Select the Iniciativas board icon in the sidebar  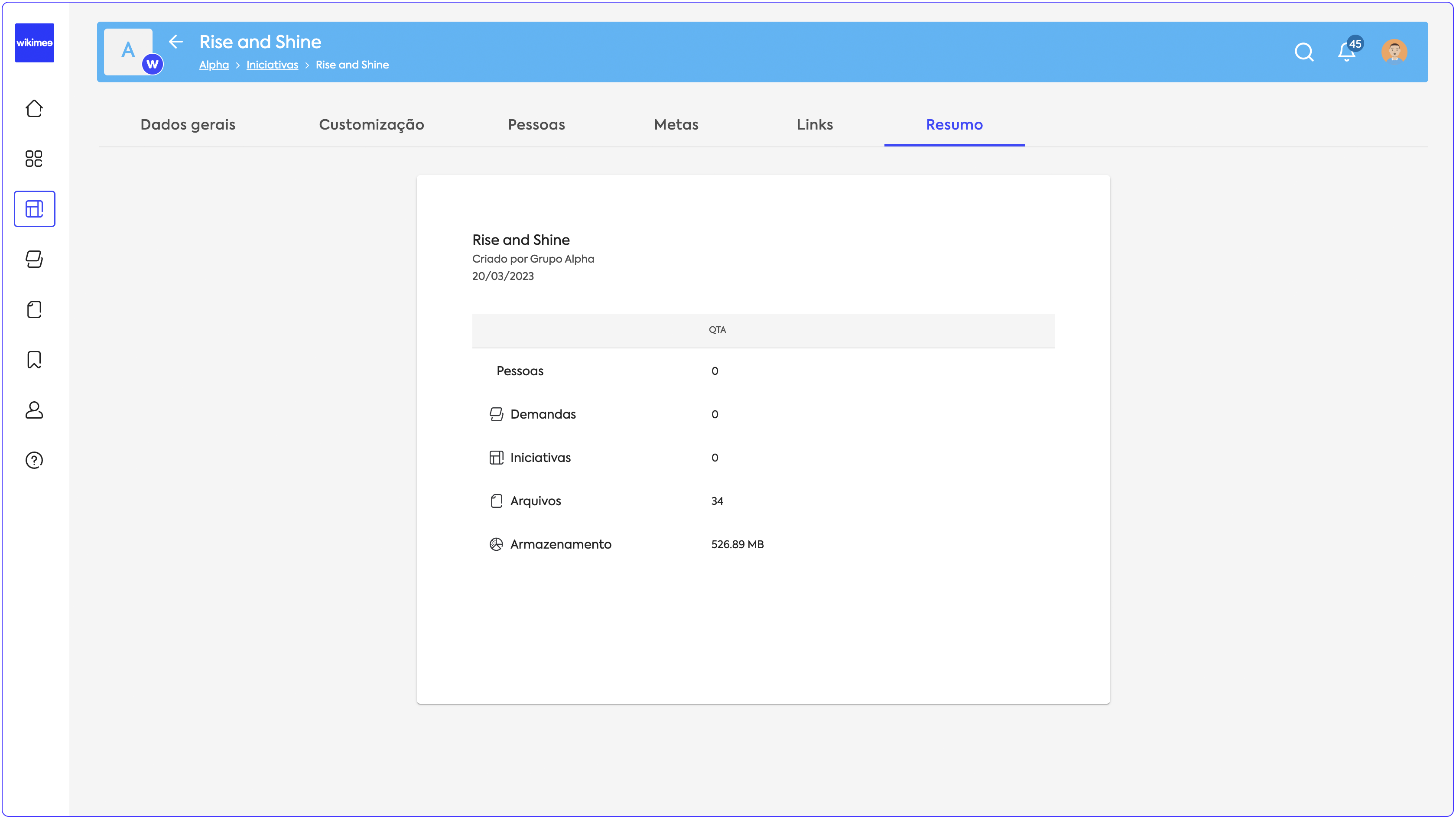[35, 209]
